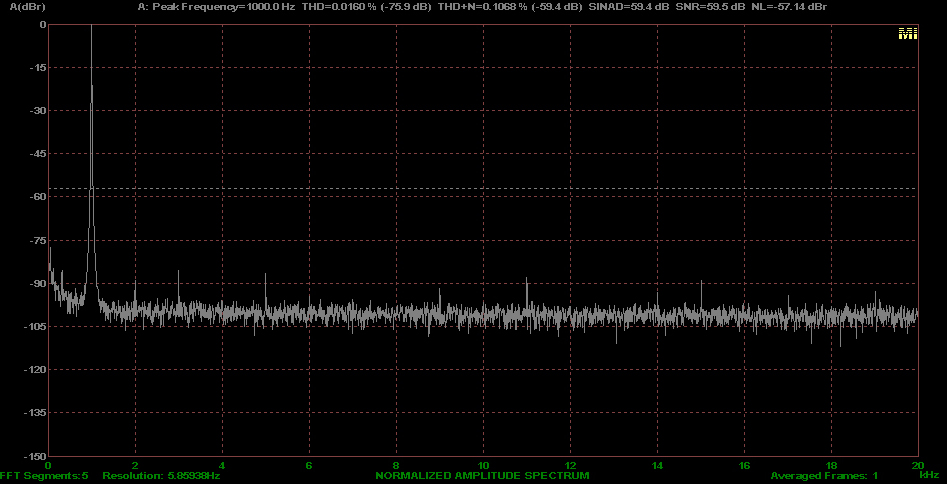Click the -150 amplitude axis label

coord(34,456)
